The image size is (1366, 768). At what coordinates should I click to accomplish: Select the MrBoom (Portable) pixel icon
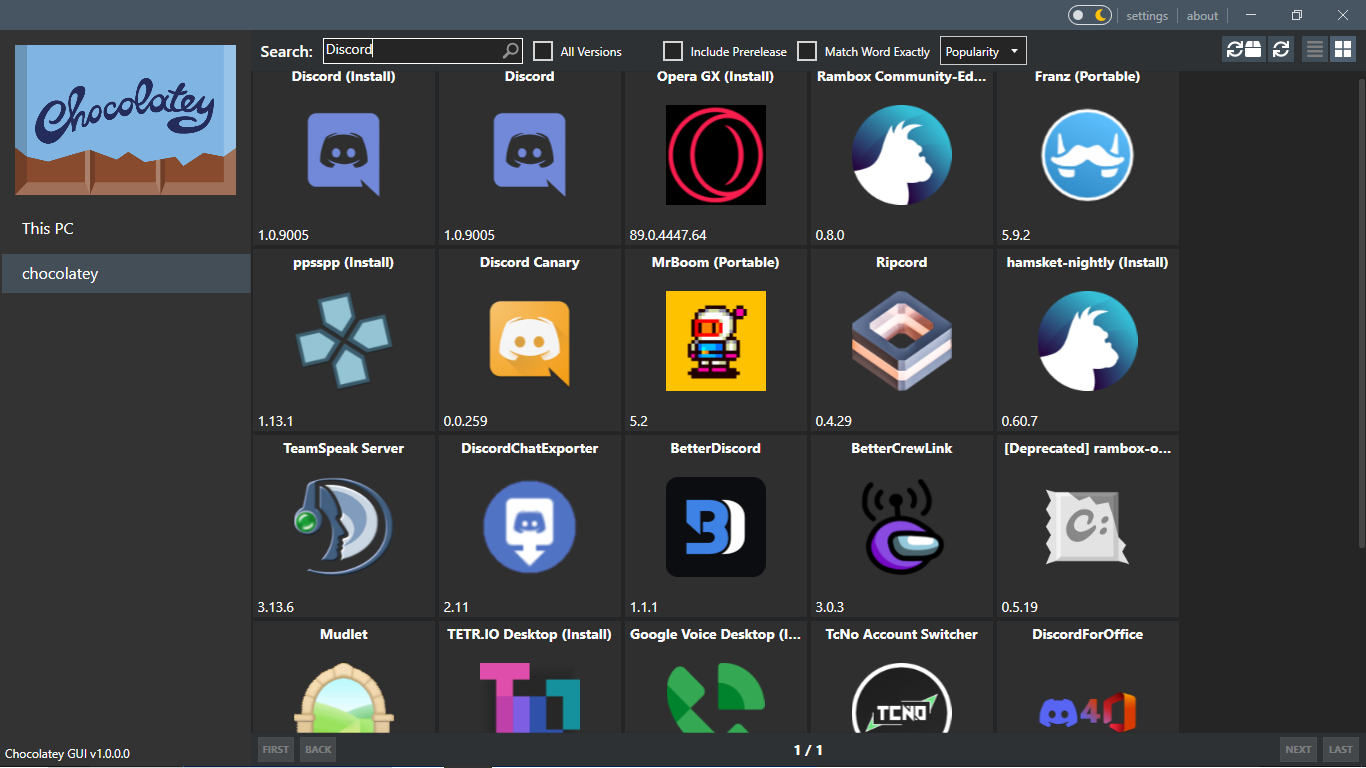point(716,341)
